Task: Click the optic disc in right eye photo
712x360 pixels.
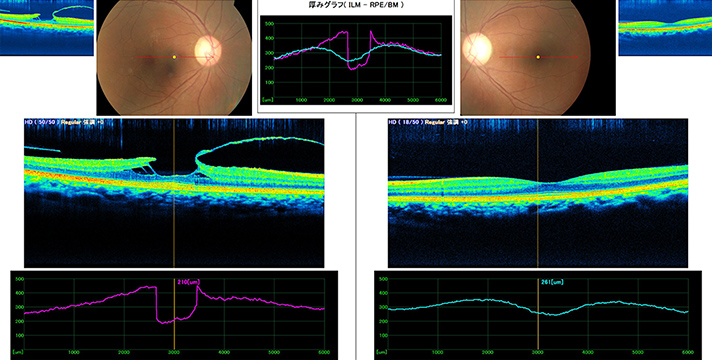Action: tap(208, 50)
